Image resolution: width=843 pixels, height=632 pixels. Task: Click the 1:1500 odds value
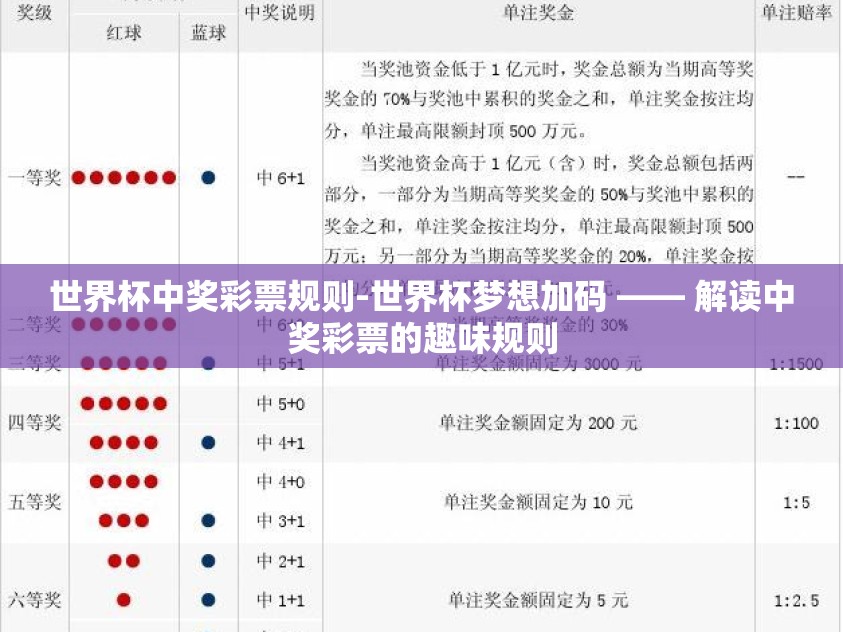796,364
